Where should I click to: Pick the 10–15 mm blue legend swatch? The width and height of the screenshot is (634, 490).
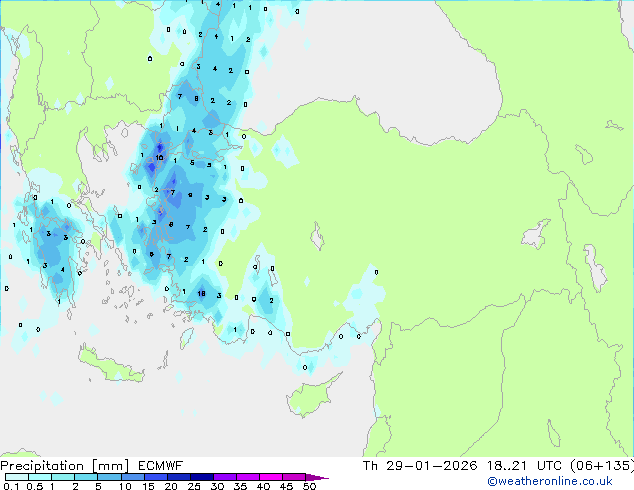click(x=132, y=477)
